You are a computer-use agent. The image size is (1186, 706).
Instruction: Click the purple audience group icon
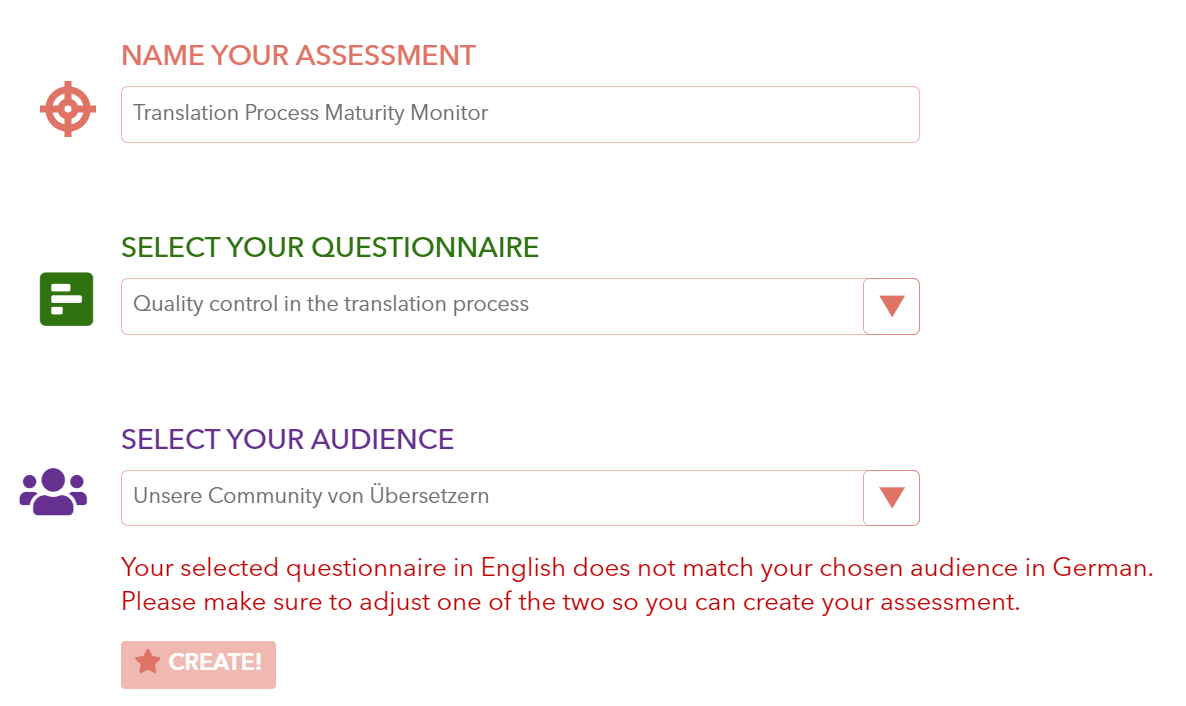[53, 492]
